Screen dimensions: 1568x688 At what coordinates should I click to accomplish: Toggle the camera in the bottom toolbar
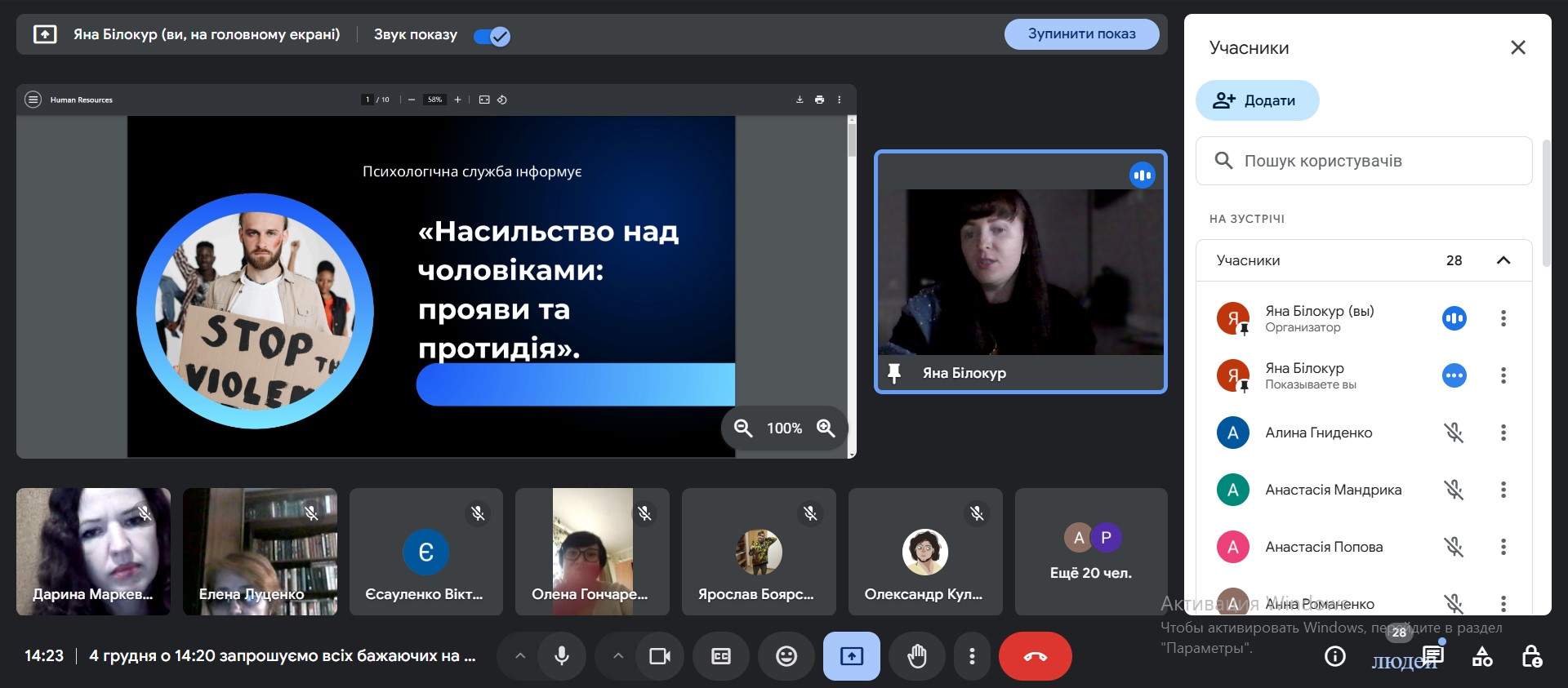click(x=660, y=656)
